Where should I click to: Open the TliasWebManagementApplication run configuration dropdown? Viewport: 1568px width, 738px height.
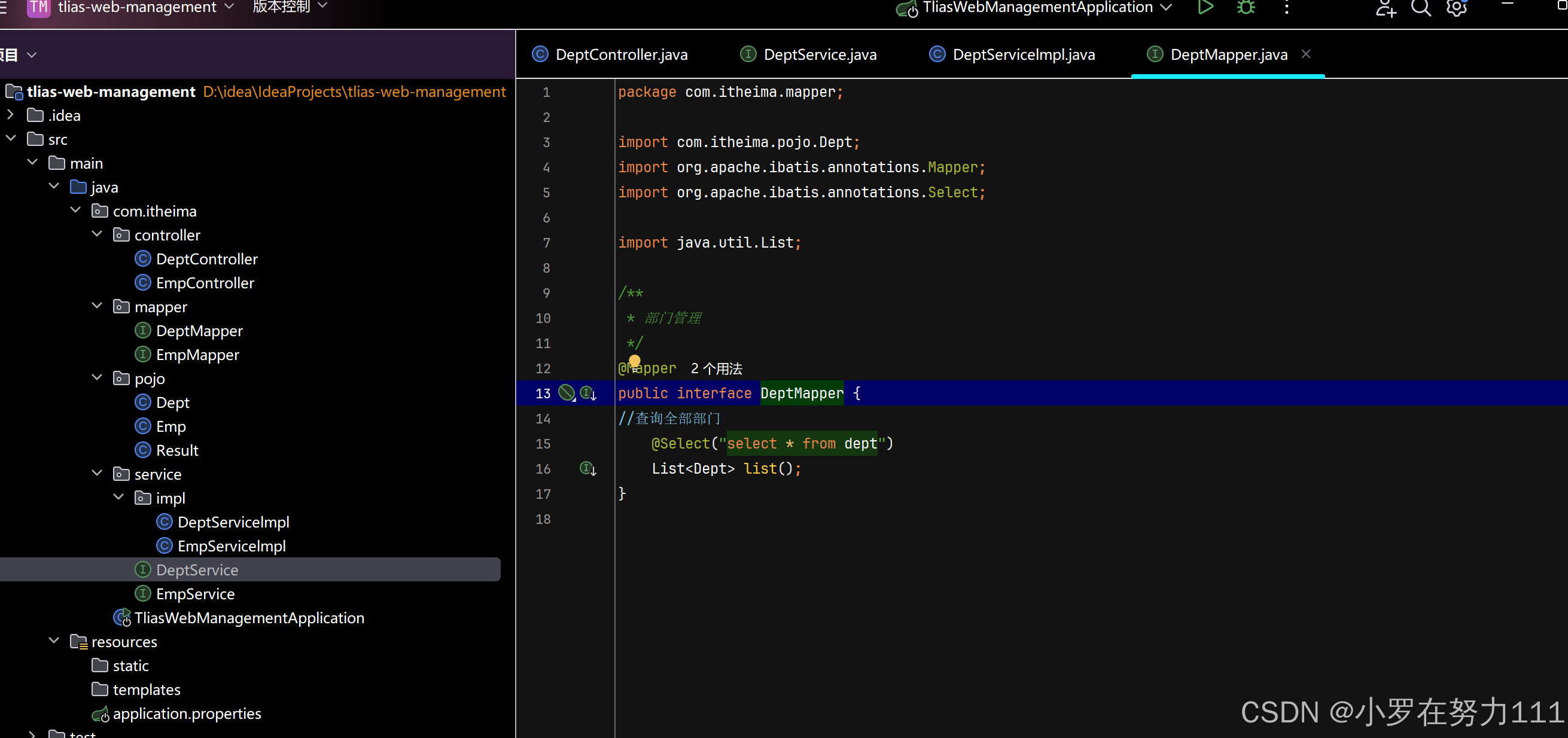click(x=1037, y=7)
